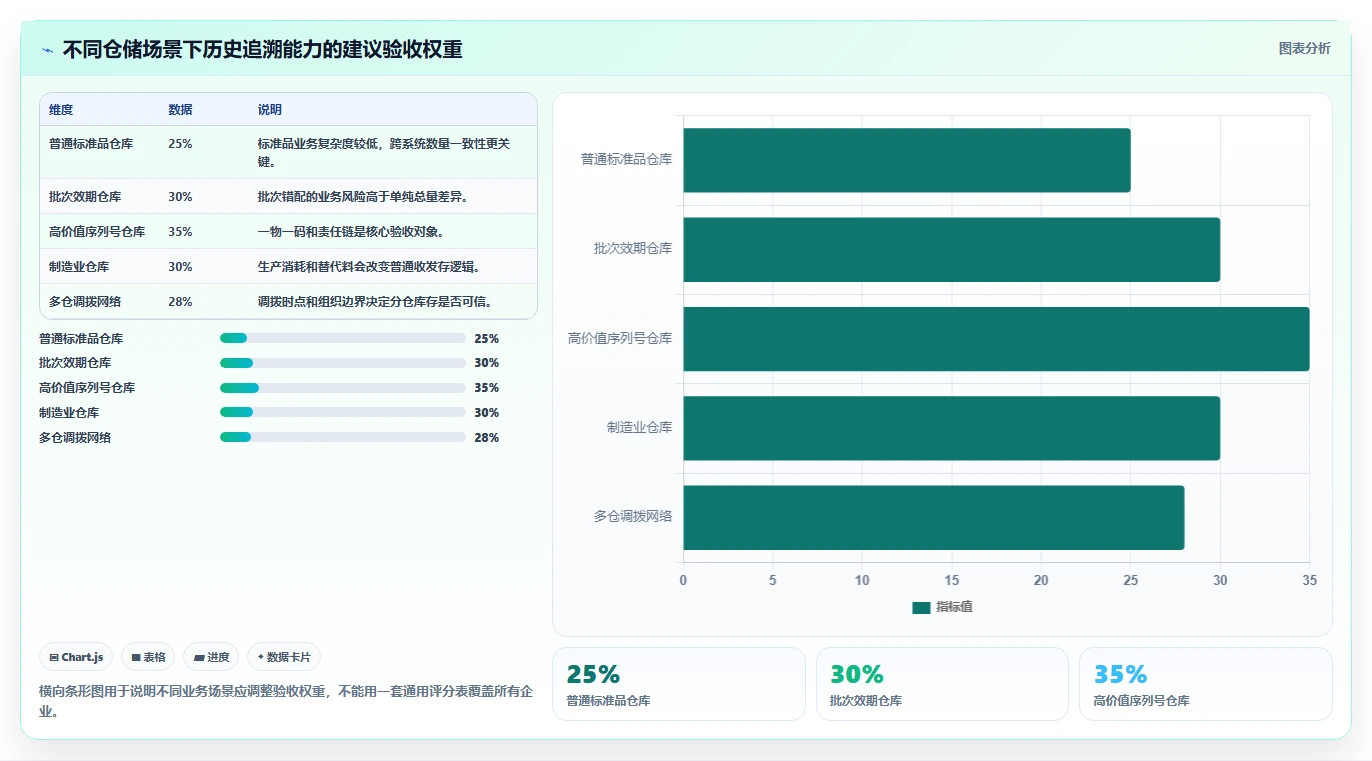The image size is (1372, 761).
Task: Click the 28% table cell
Action: [180, 302]
